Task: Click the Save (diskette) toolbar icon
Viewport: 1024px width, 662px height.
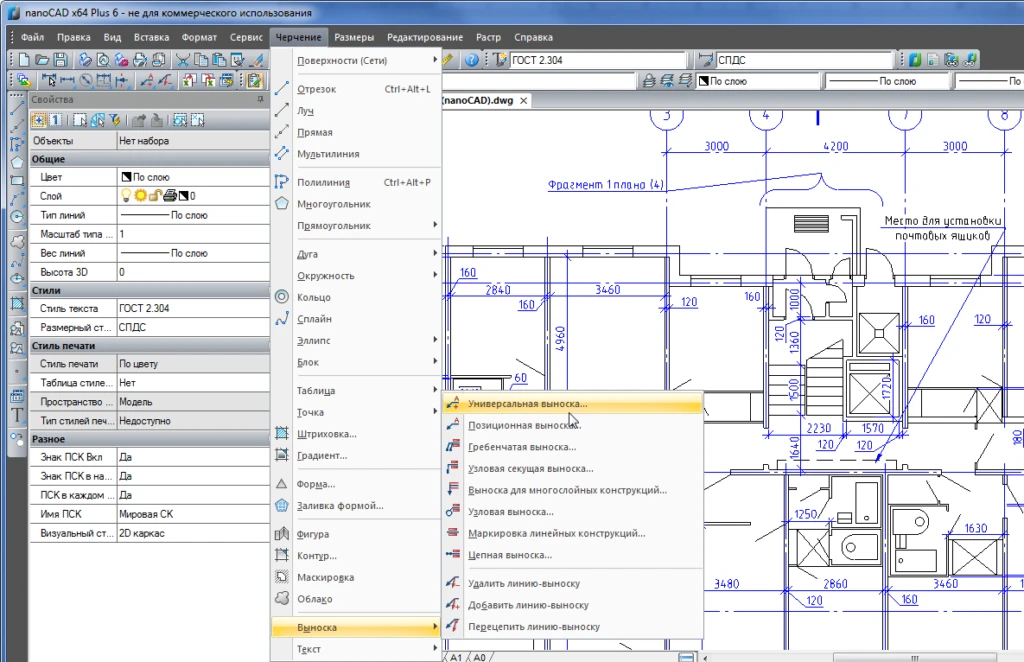Action: (x=62, y=60)
